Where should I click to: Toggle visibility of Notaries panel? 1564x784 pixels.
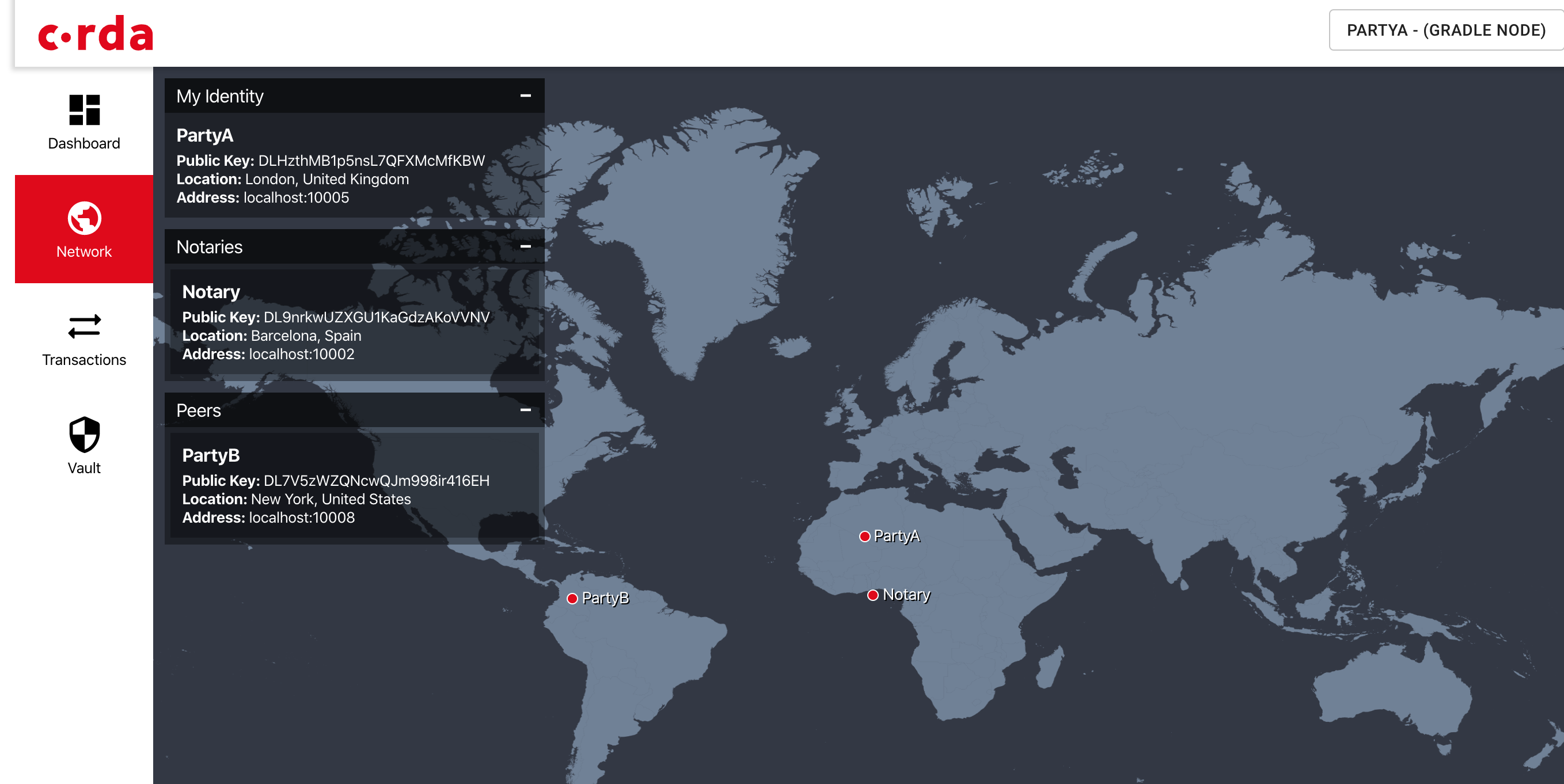pos(525,248)
